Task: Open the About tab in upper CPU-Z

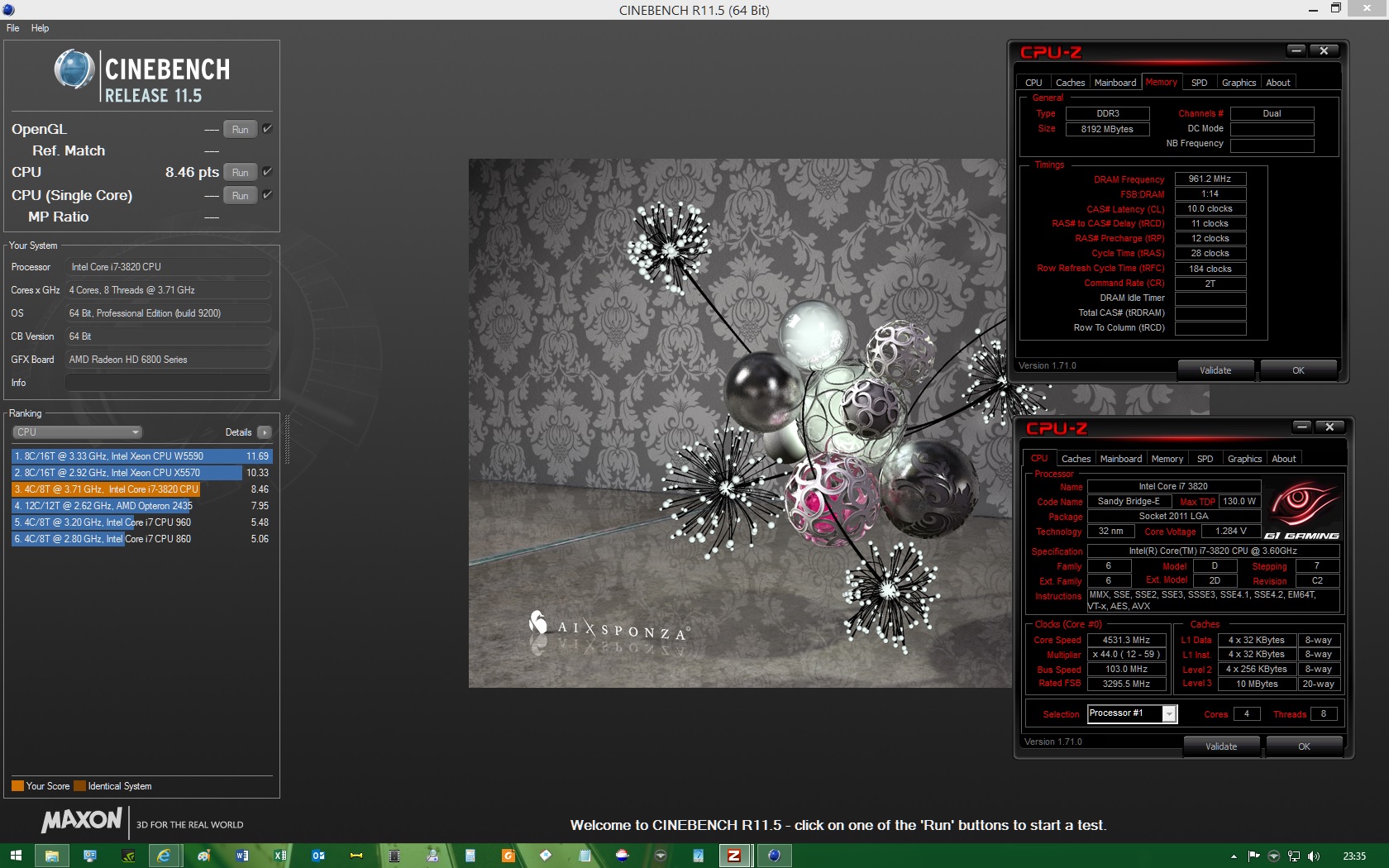Action: (1277, 83)
